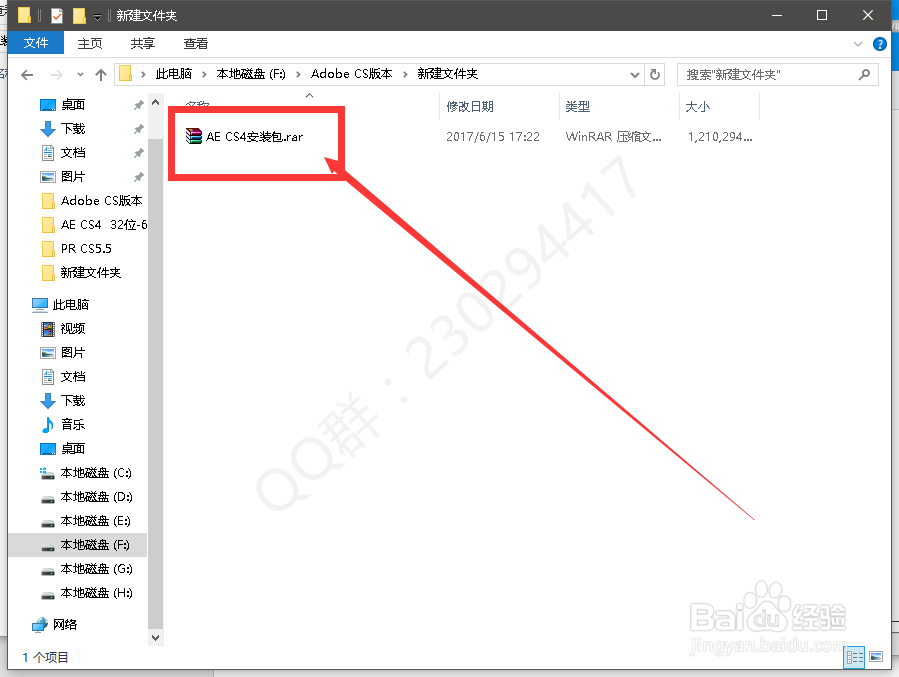Go forward with the right arrow

57,75
